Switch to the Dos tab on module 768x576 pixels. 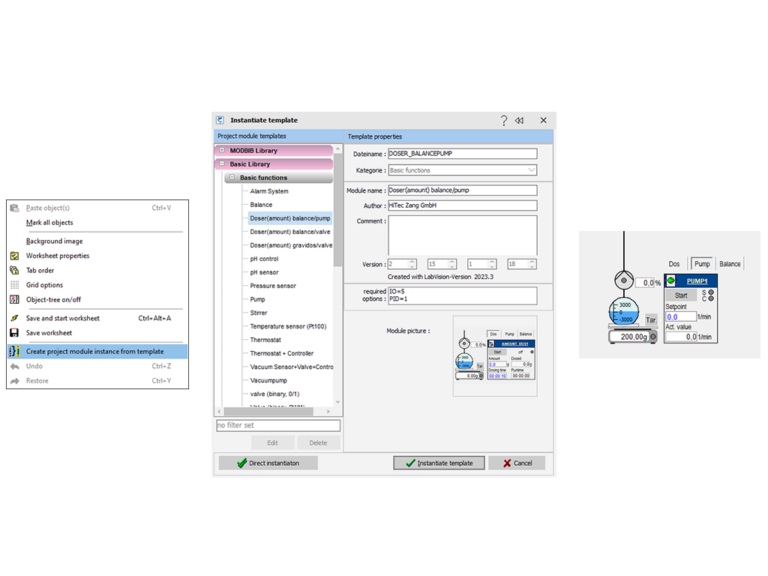(x=674, y=264)
